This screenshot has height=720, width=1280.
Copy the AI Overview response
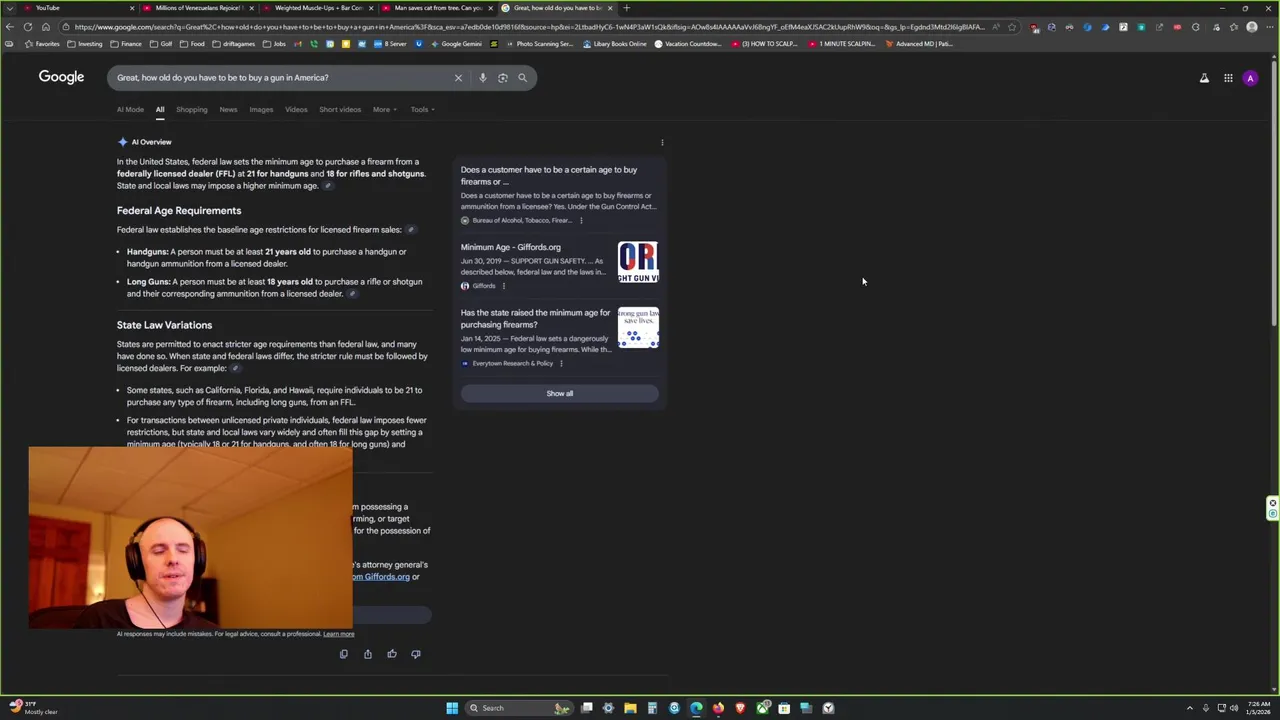tap(343, 654)
